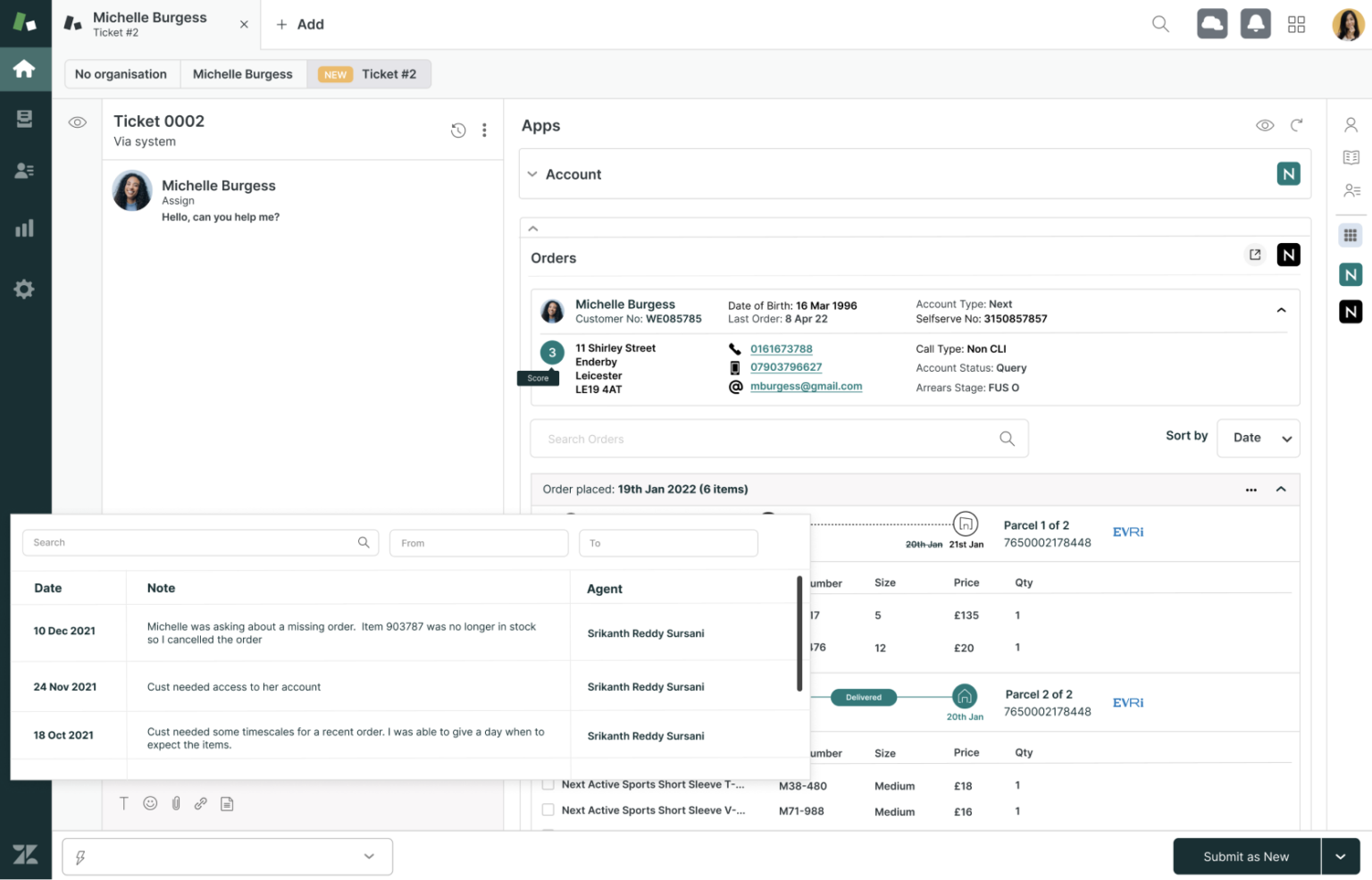The image size is (1372, 880).
Task: Click Assign under Michelle Burgess
Action: tap(178, 201)
